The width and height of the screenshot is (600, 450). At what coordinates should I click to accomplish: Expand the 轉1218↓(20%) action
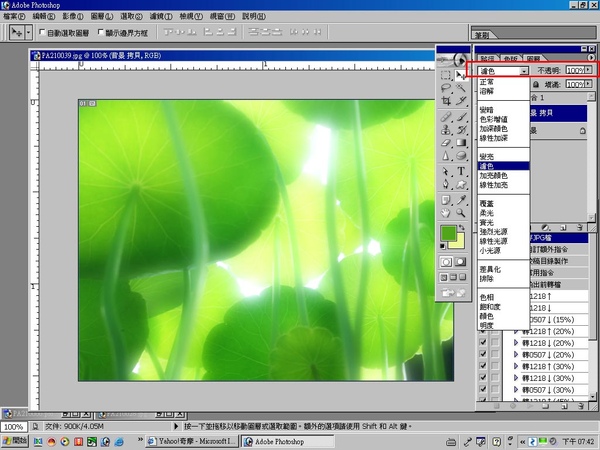point(516,342)
